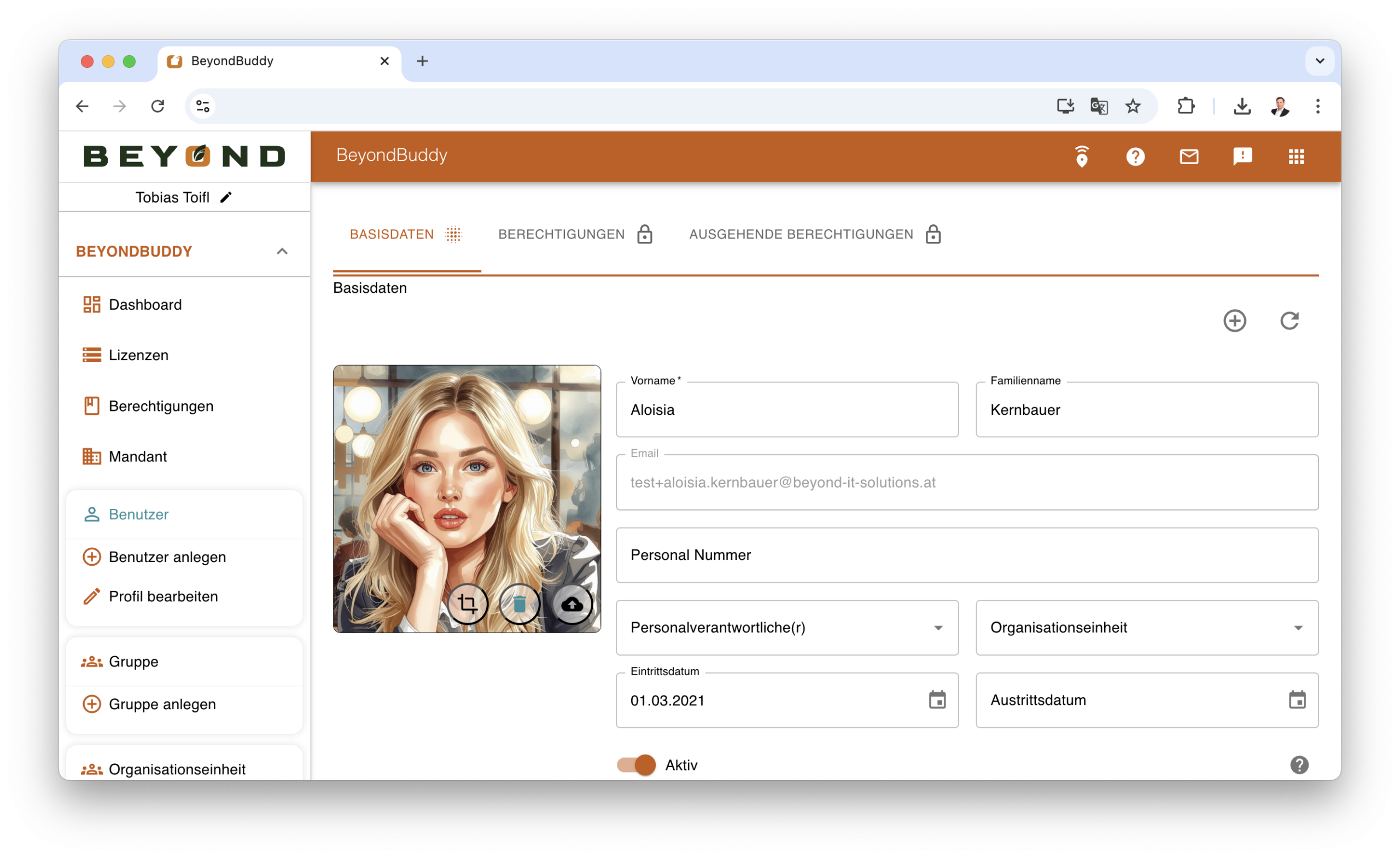Click the cloud upload photo icon
This screenshot has height=858, width=1400.
tap(572, 603)
